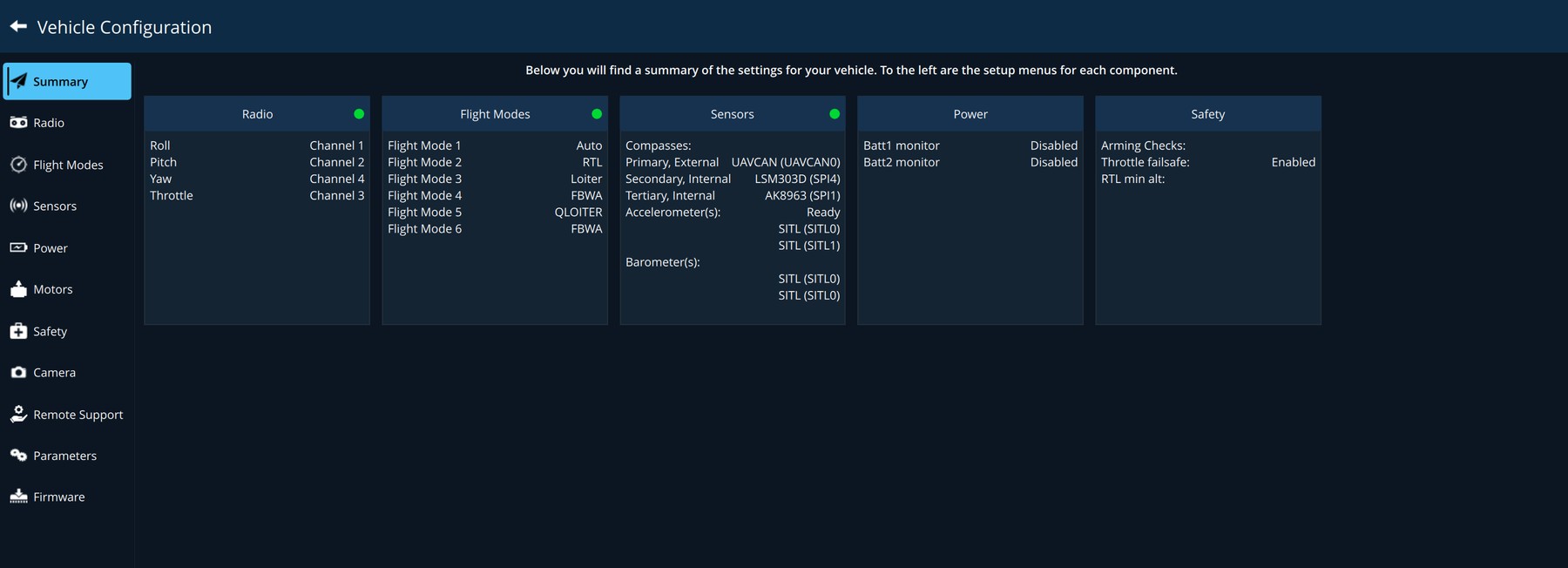This screenshot has height=568, width=1568.
Task: Click the green status dot on Flight Modes card
Action: pyautogui.click(x=597, y=114)
